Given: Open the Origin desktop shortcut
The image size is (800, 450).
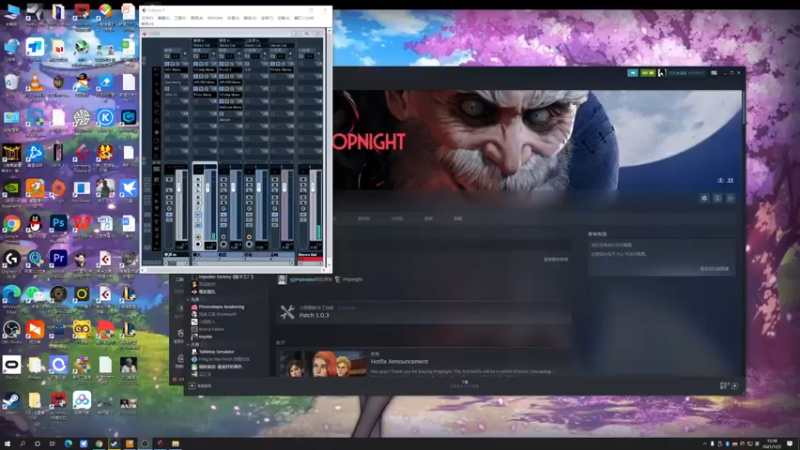Looking at the screenshot, I should pyautogui.click(x=58, y=188).
